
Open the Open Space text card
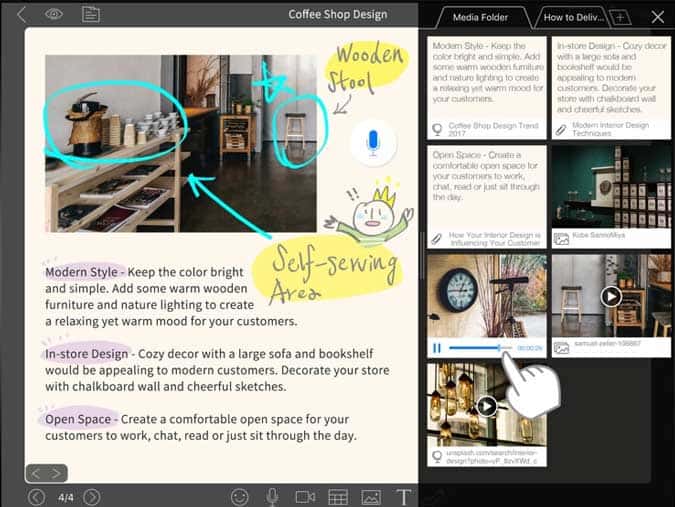(x=487, y=197)
